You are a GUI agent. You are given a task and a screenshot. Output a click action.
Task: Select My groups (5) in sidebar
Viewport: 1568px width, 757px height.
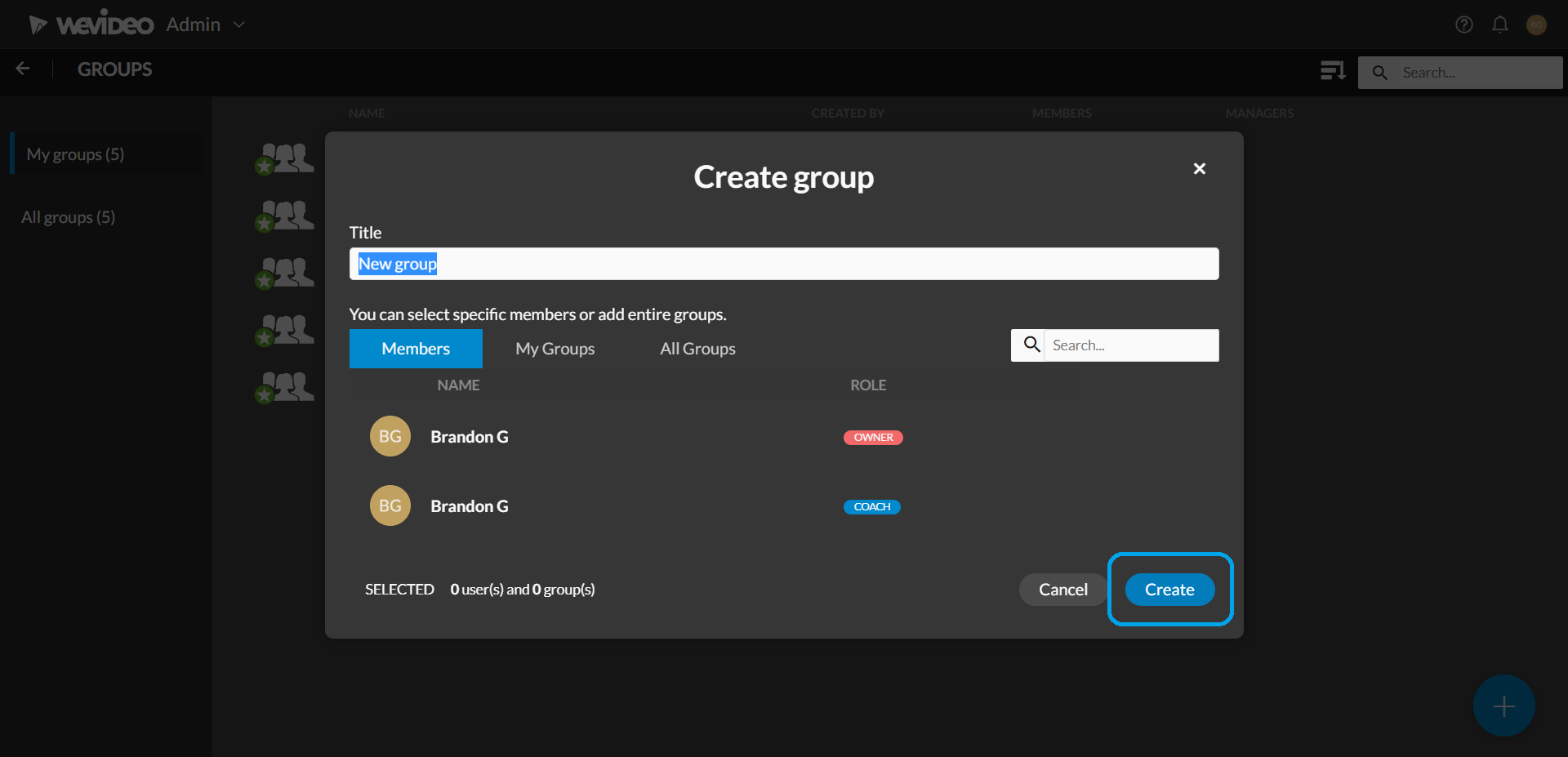point(76,154)
